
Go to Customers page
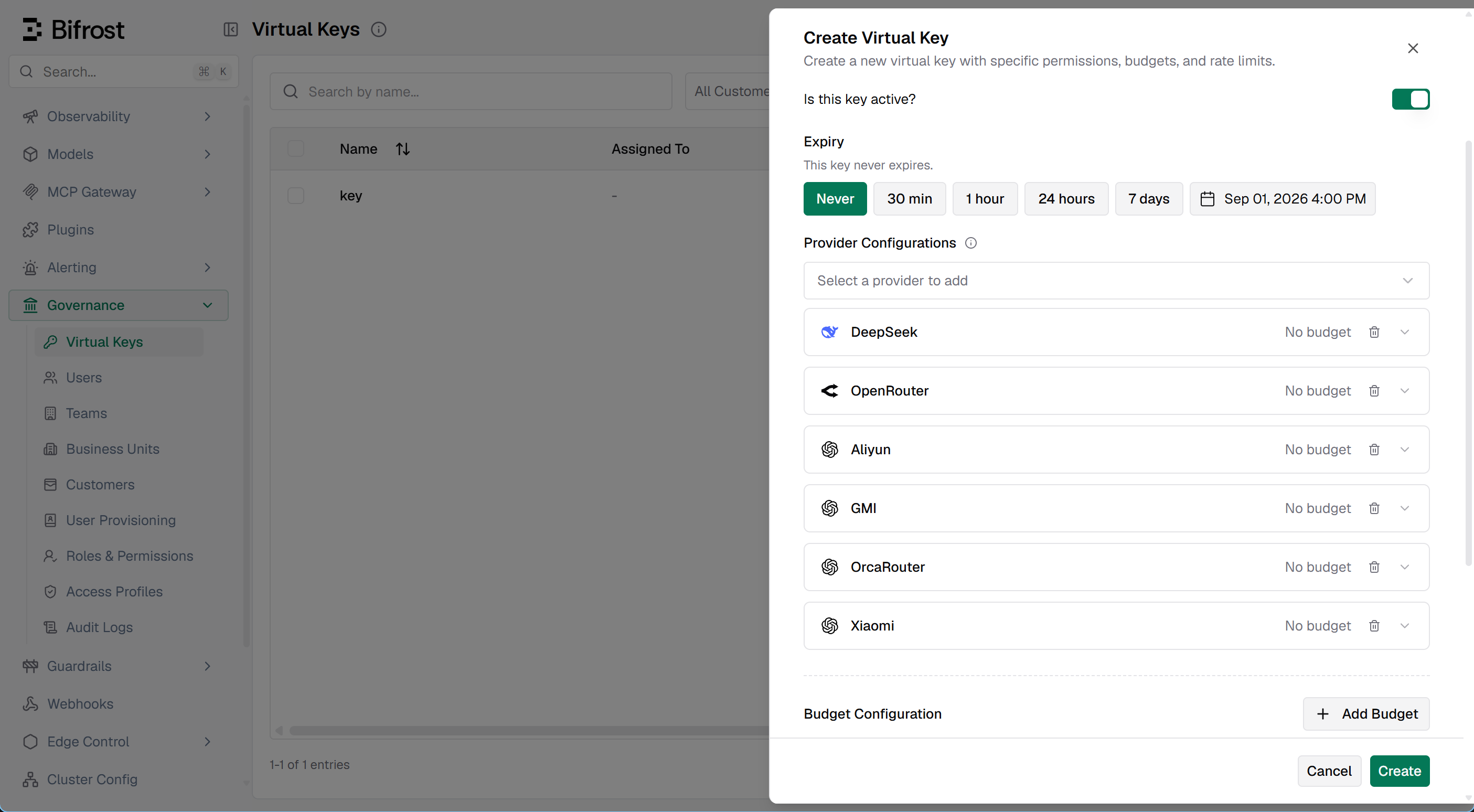click(x=119, y=485)
